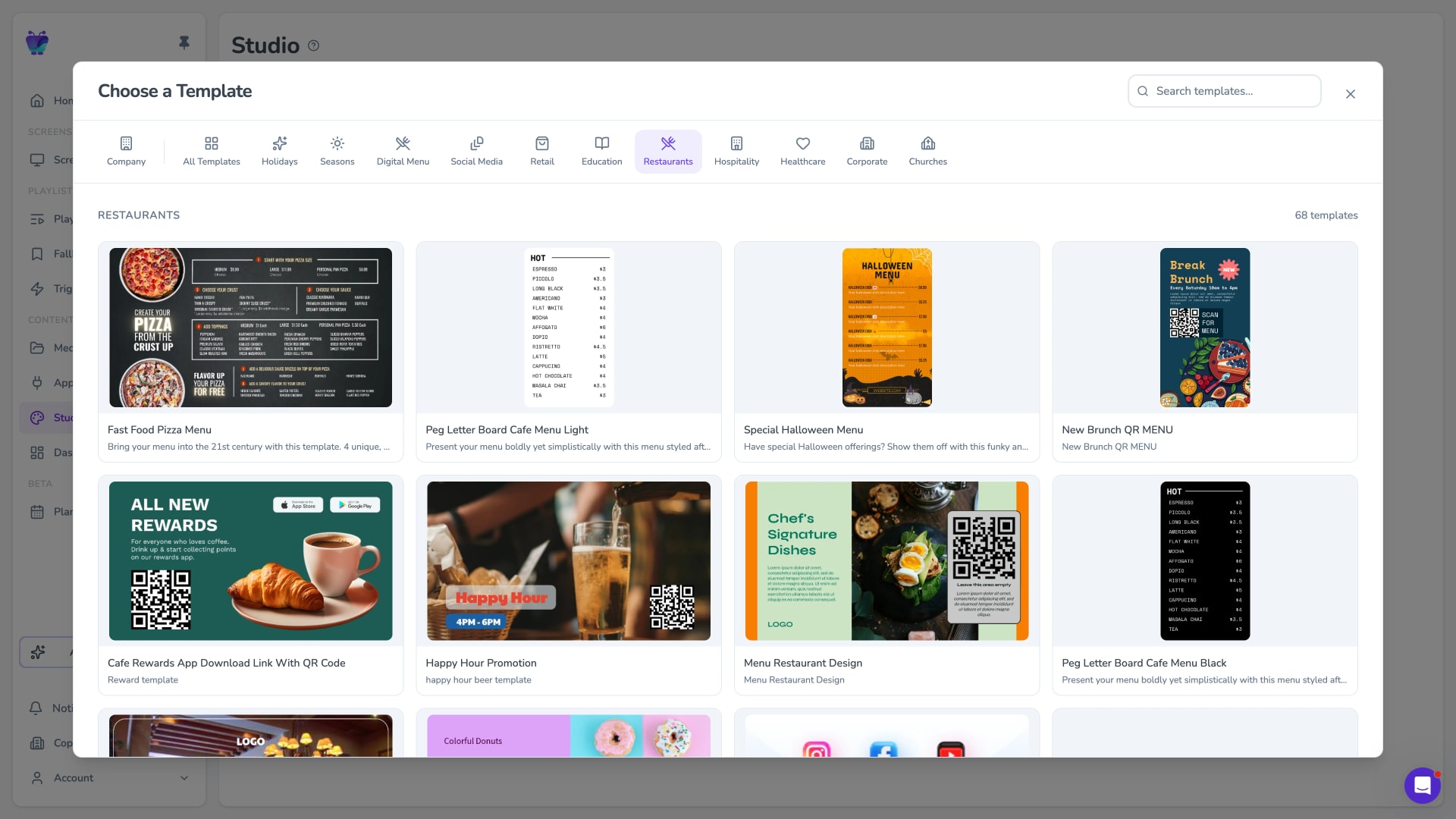Open Apps plug icon in sidebar
1456x819 pixels.
37,383
